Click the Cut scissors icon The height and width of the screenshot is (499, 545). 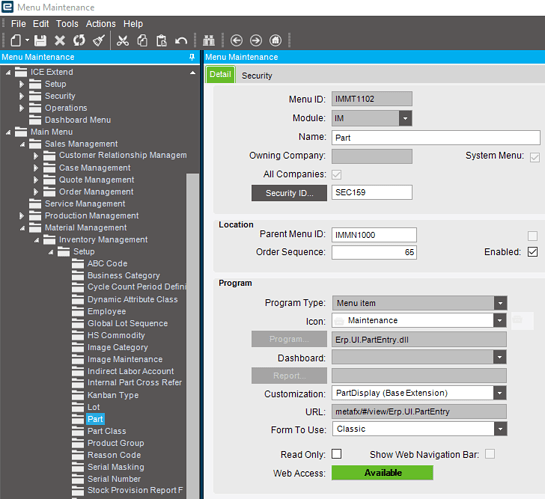coord(123,41)
